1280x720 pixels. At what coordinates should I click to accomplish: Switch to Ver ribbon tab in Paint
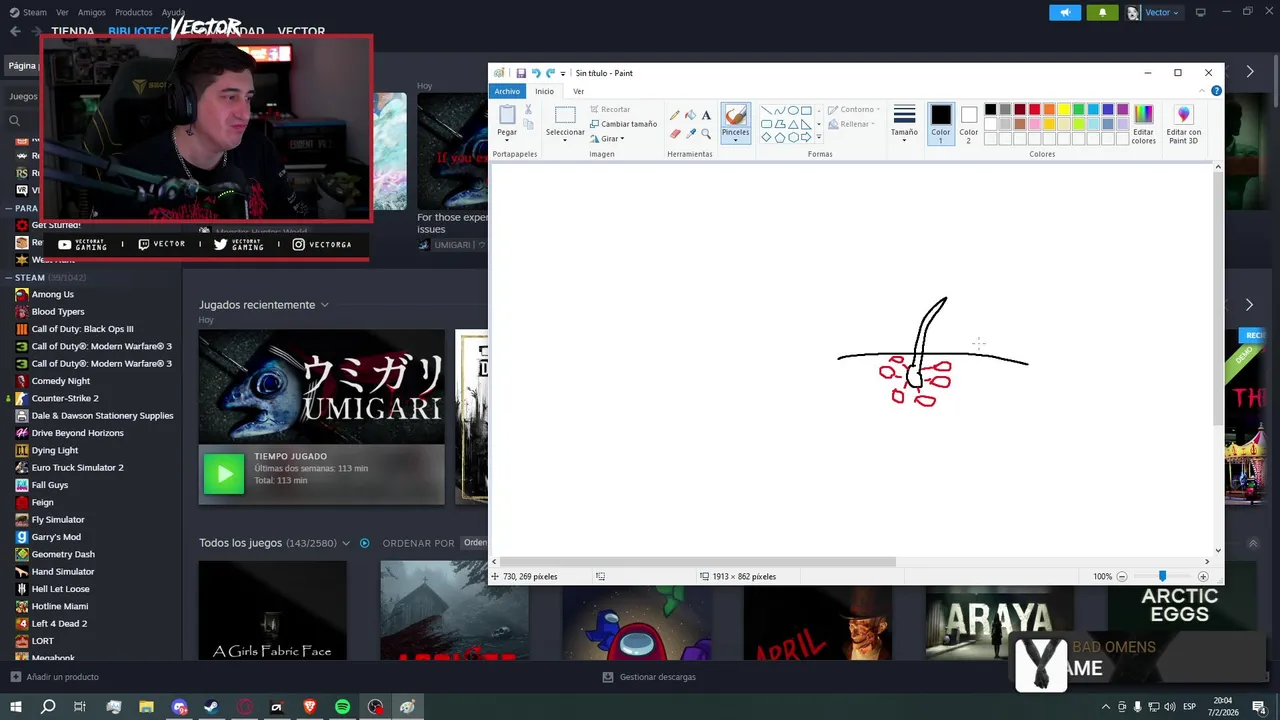point(578,91)
